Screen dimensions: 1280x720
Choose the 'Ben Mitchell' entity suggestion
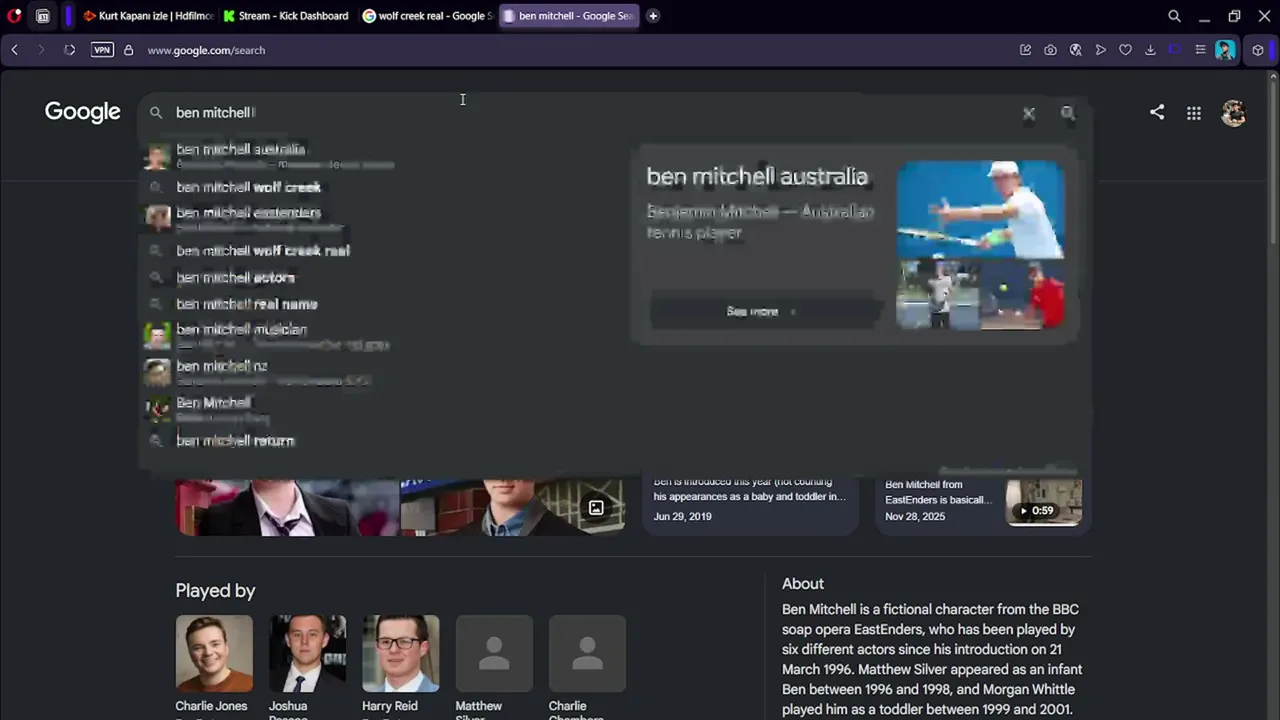click(380, 408)
